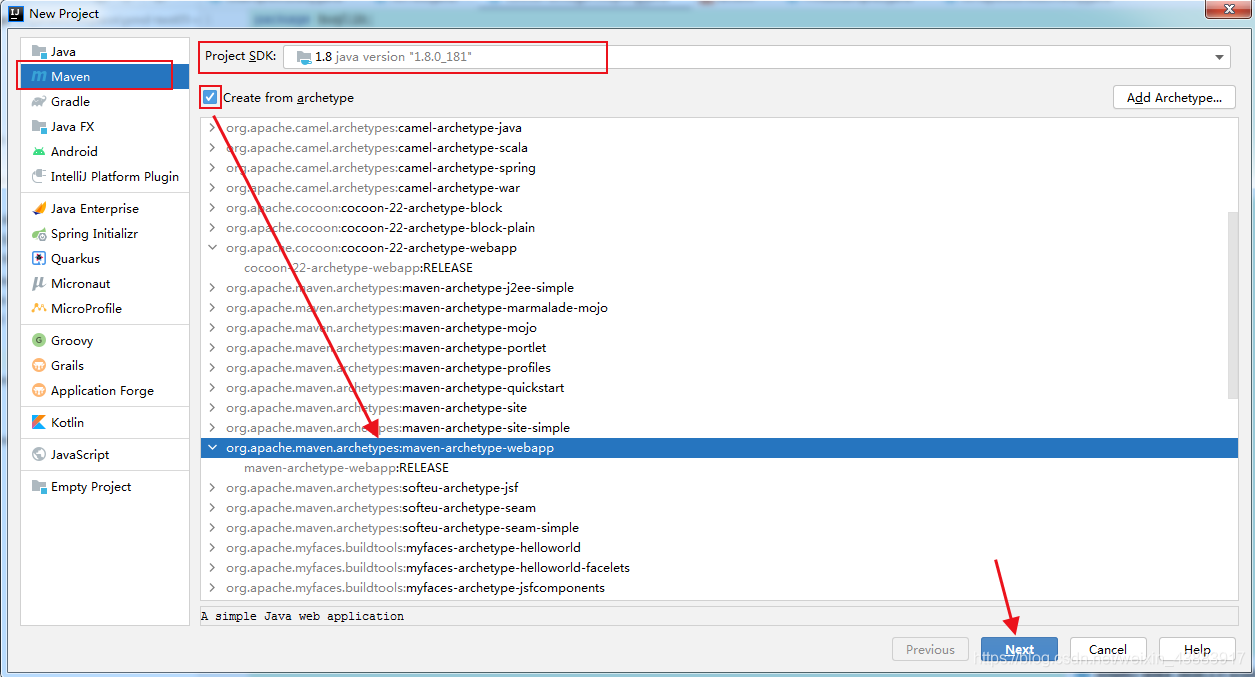Viewport: 1255px width, 677px height.
Task: Click the Groovy icon
Action: [x=39, y=340]
